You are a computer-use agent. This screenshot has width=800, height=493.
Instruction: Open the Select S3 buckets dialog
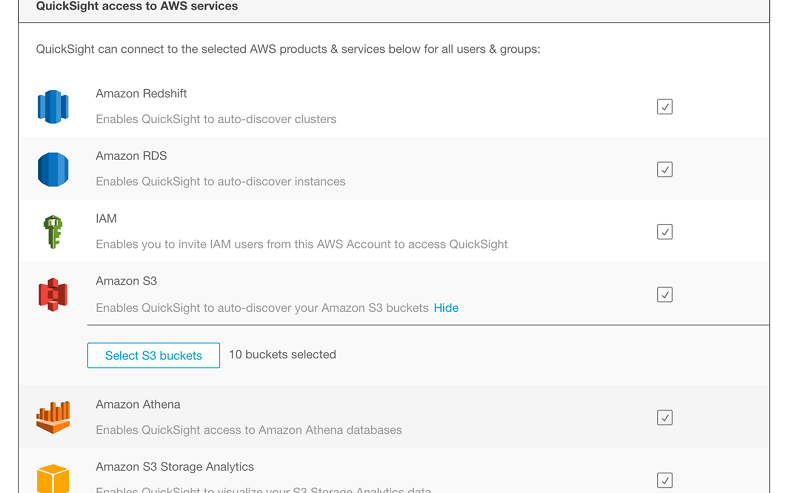tap(153, 355)
